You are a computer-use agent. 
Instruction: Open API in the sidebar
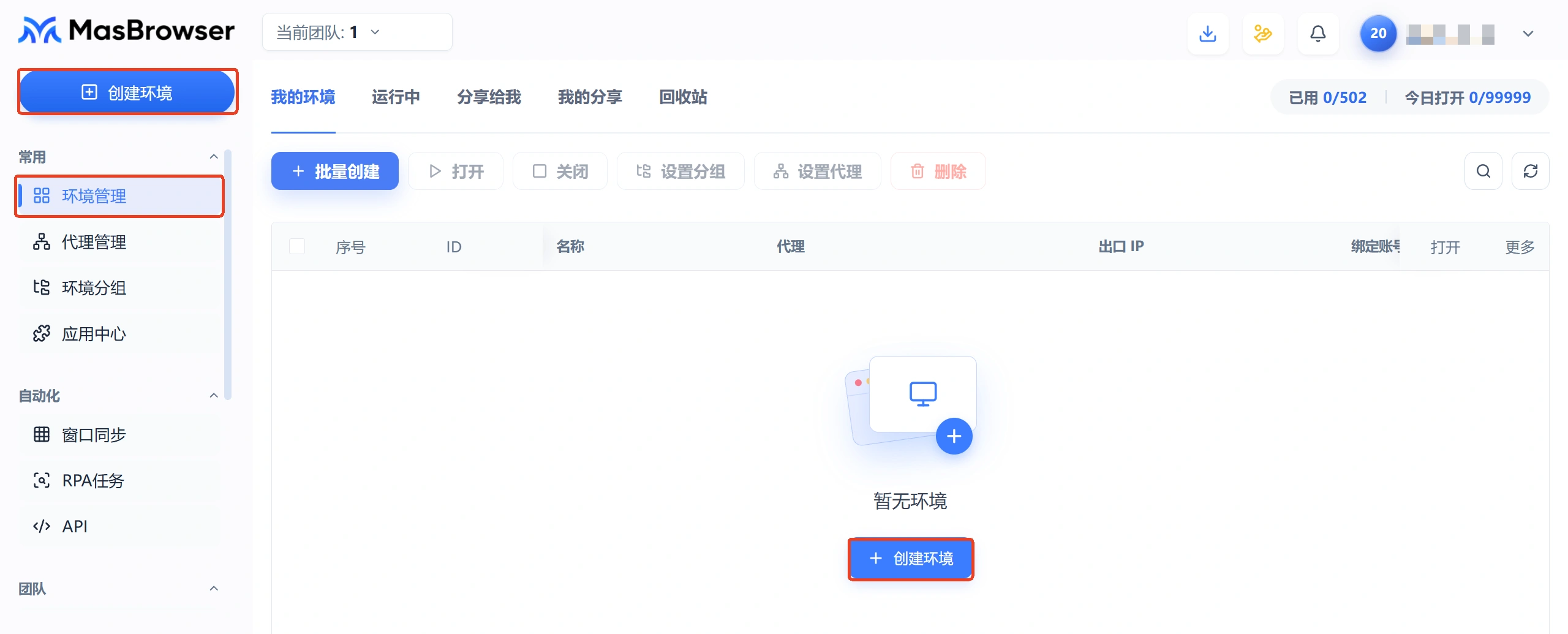(119, 527)
